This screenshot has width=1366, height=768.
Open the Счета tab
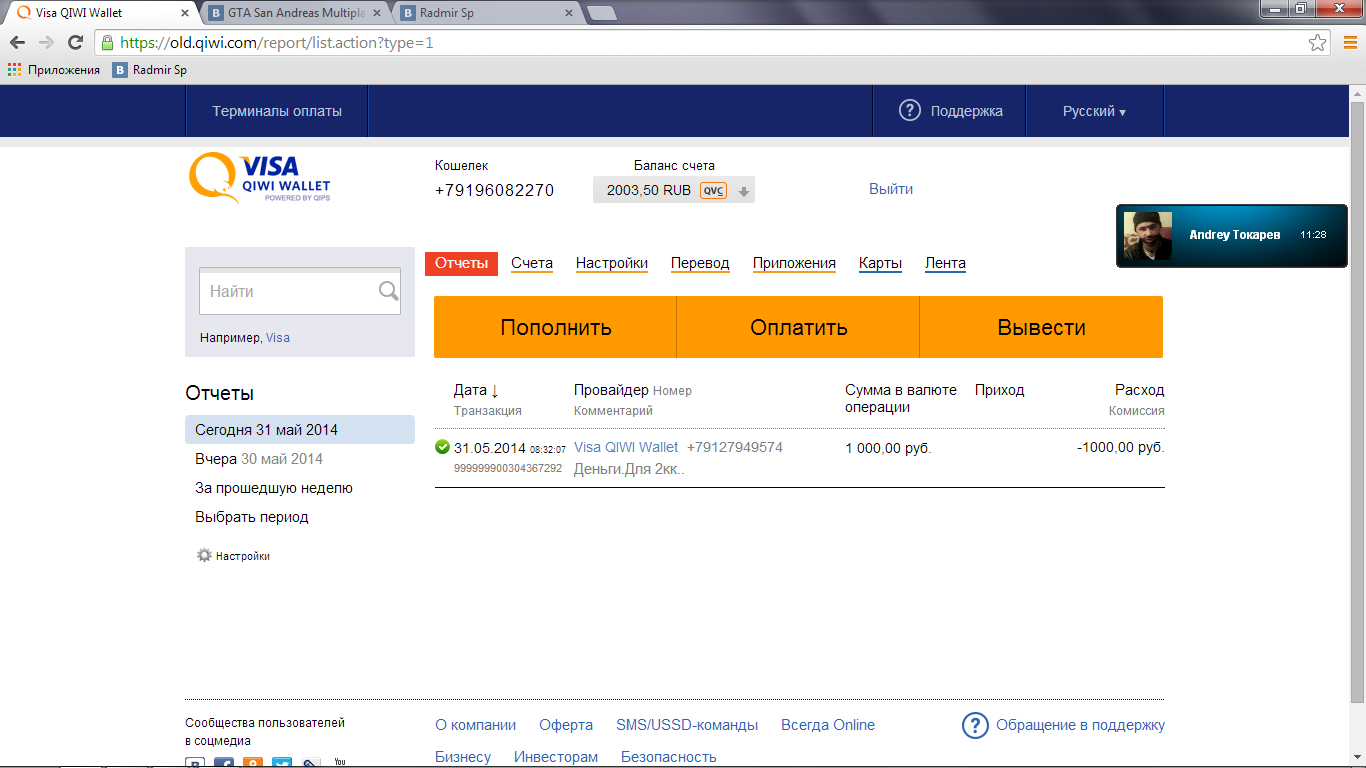532,263
